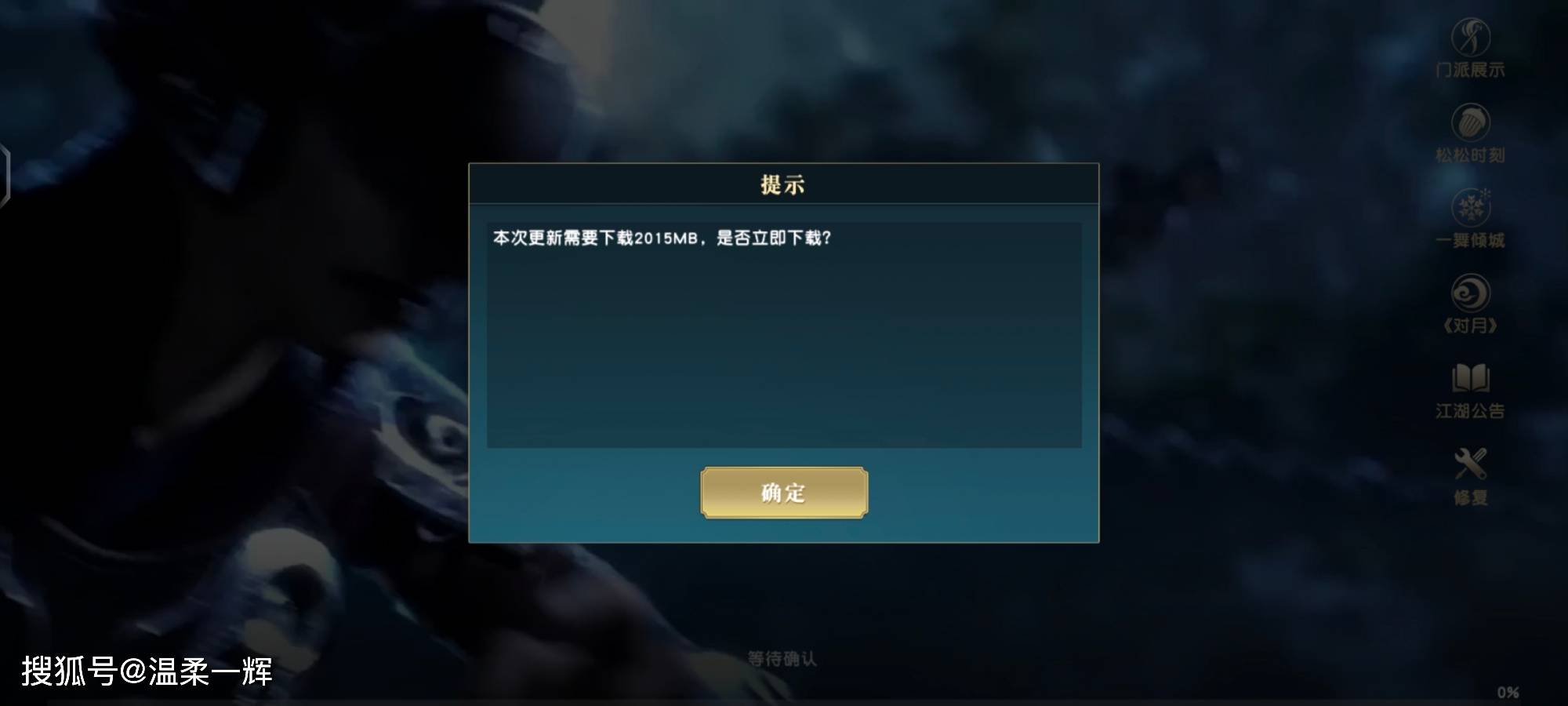Click the 修复 text label

pyautogui.click(x=1470, y=497)
